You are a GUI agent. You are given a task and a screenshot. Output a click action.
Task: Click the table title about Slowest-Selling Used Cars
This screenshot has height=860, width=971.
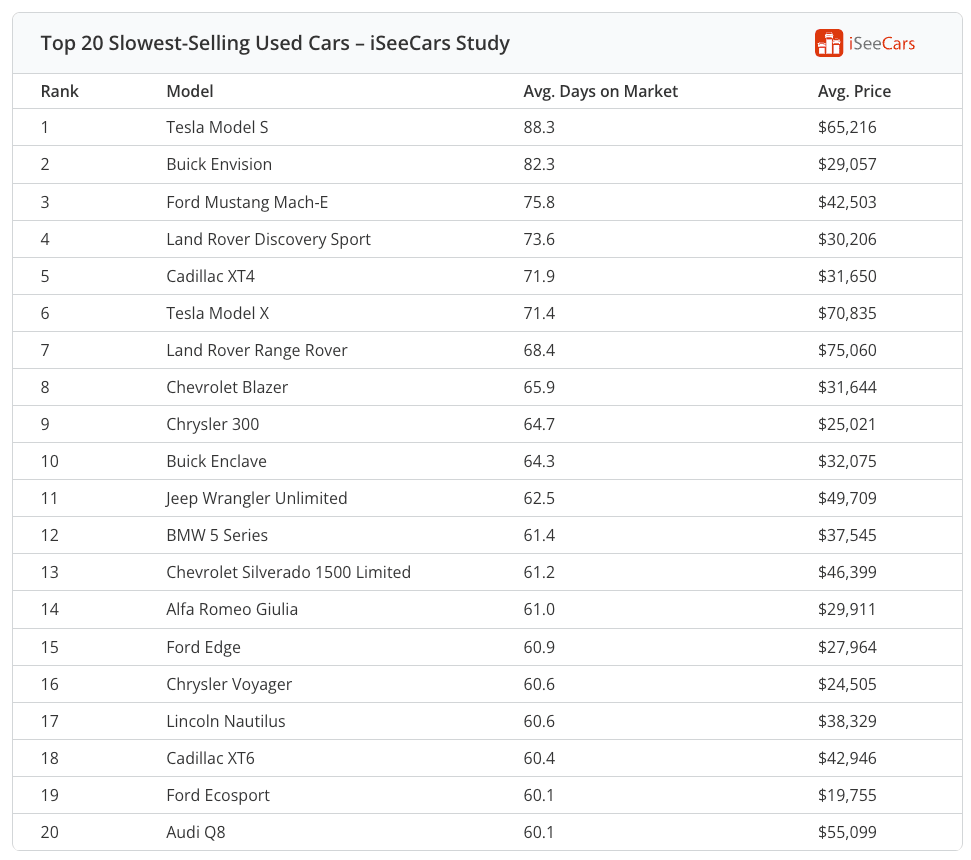(x=275, y=43)
